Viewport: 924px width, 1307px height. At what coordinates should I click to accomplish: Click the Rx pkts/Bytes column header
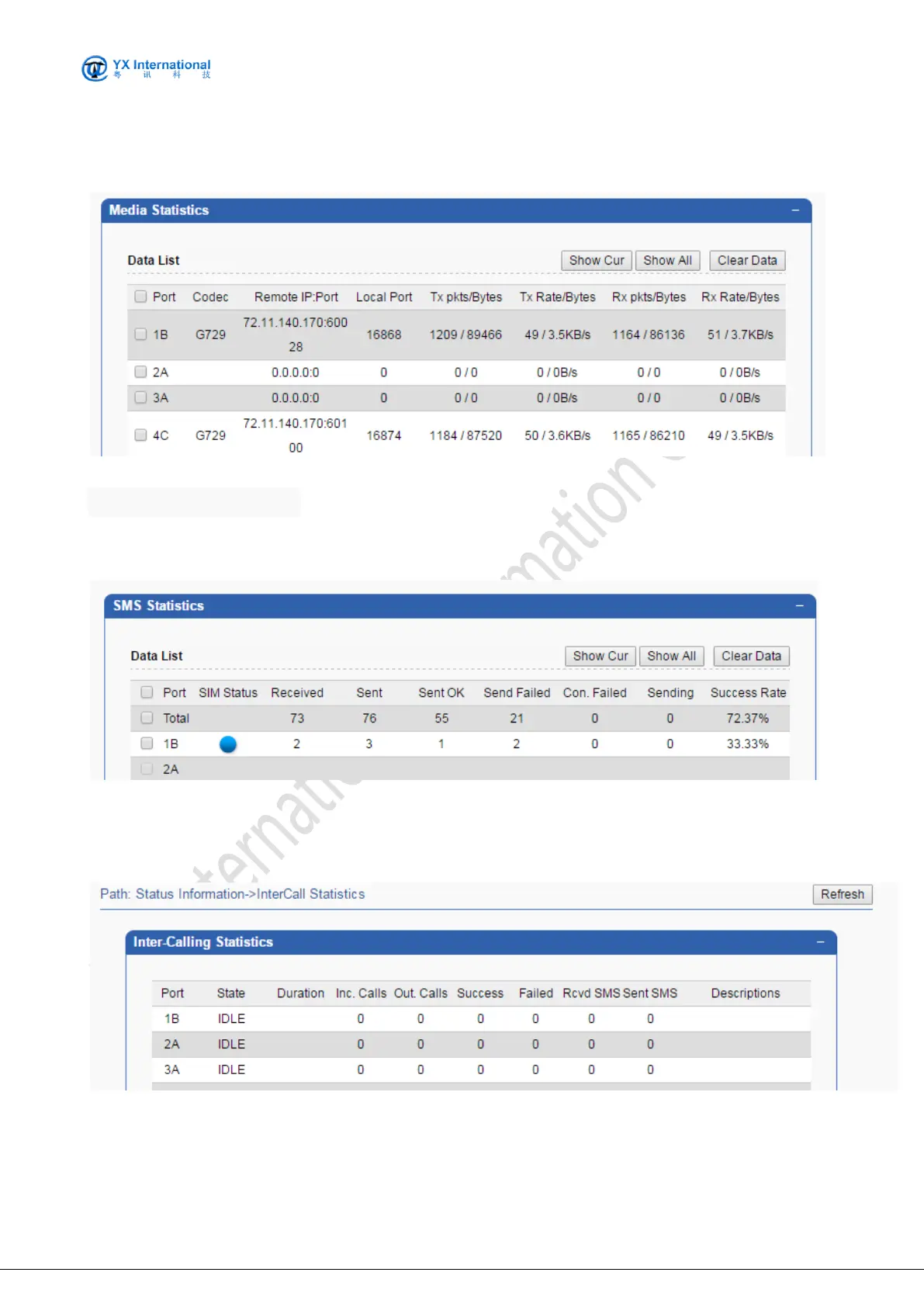coord(649,297)
